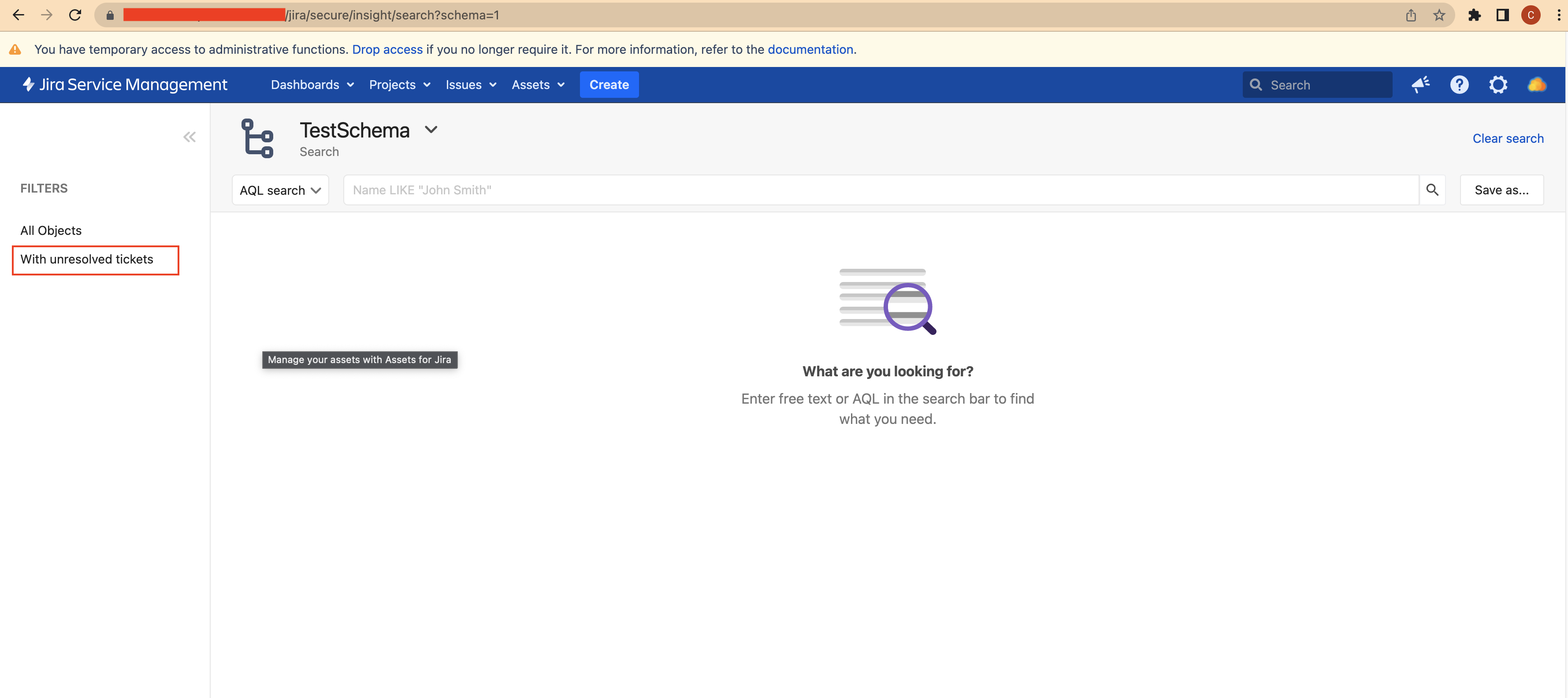
Task: Open the TestSchema schema switcher chevron
Action: pyautogui.click(x=431, y=130)
